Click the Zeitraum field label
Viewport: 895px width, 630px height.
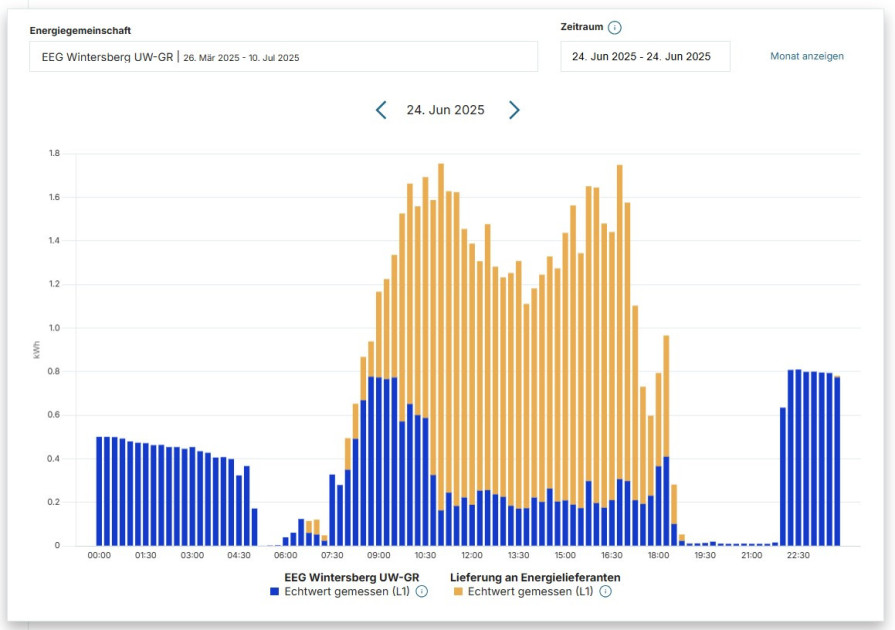click(582, 27)
